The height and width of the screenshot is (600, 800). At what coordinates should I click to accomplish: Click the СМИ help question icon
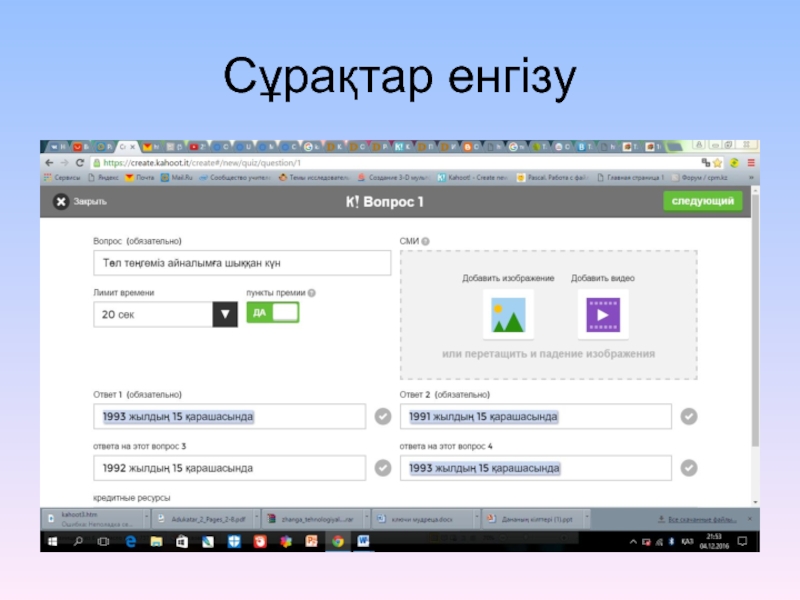[426, 241]
